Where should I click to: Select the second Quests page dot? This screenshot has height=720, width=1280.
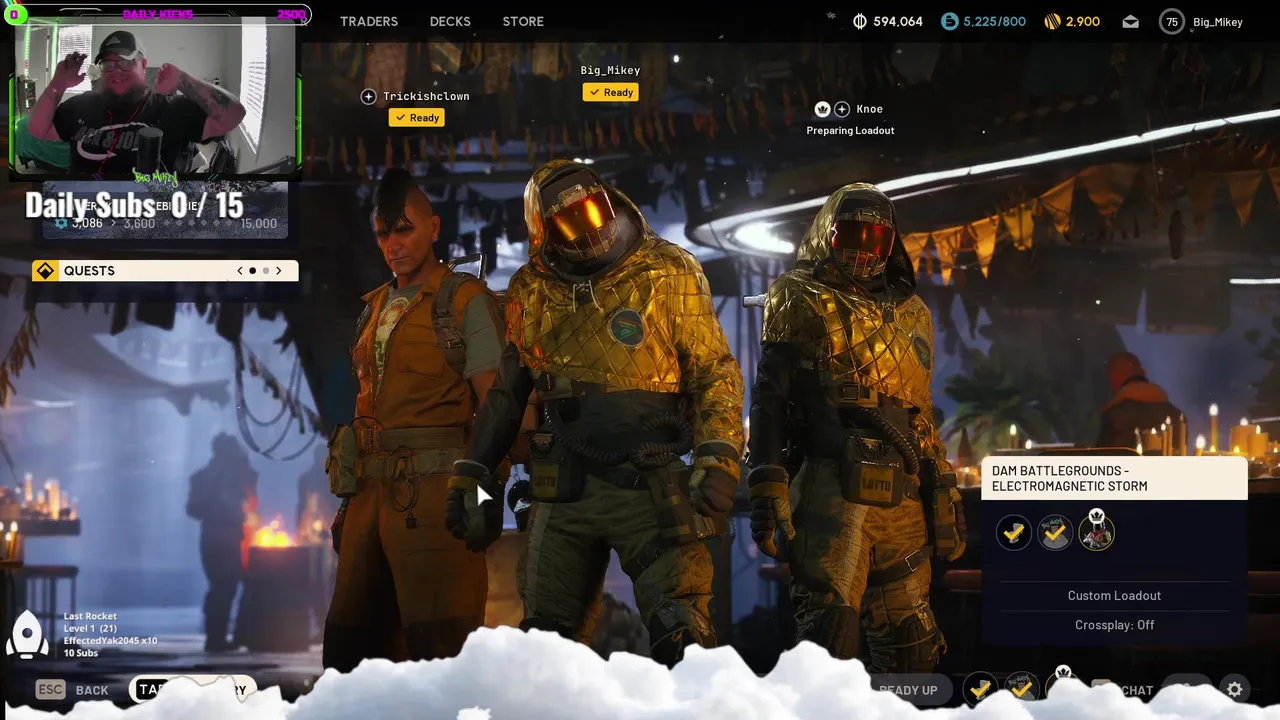tap(266, 271)
